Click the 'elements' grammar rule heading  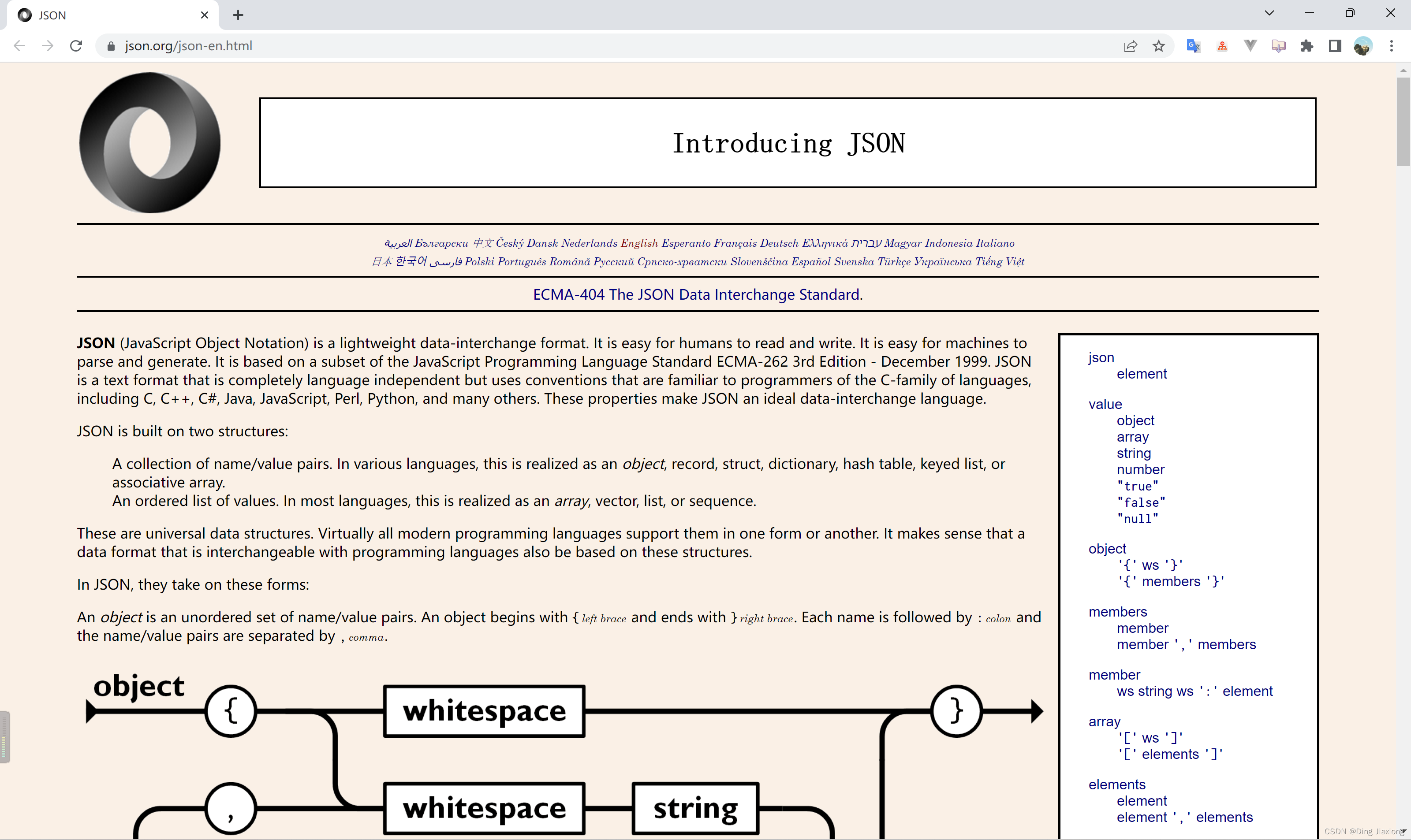[1116, 784]
